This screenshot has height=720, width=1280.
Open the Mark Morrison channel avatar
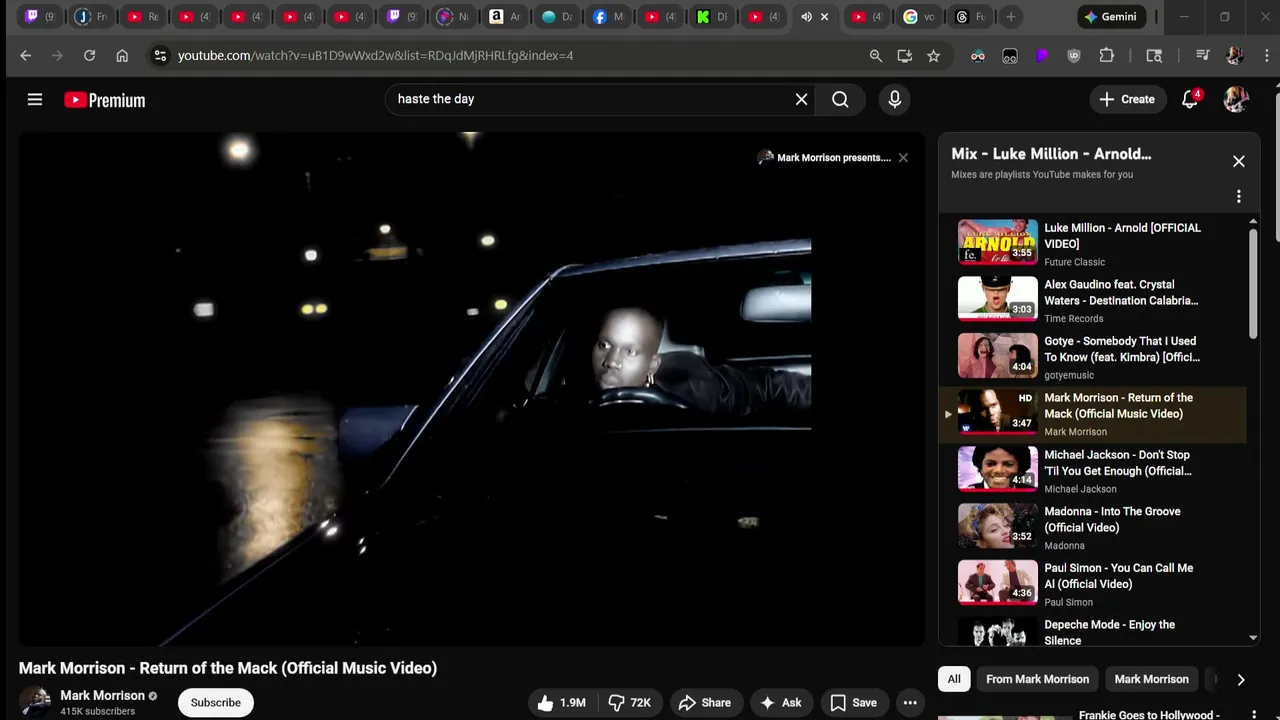pos(35,702)
